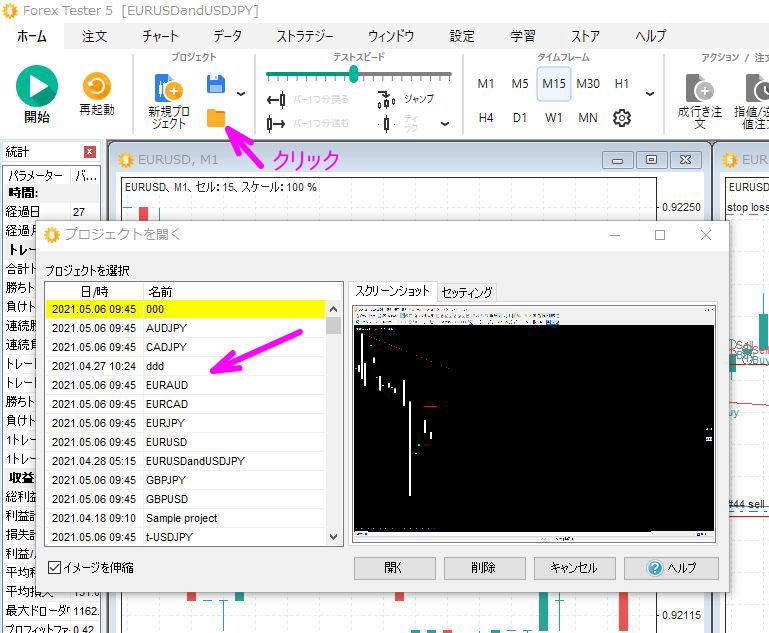Save the project with the floppy disk icon
The width and height of the screenshot is (769, 633).
[216, 84]
